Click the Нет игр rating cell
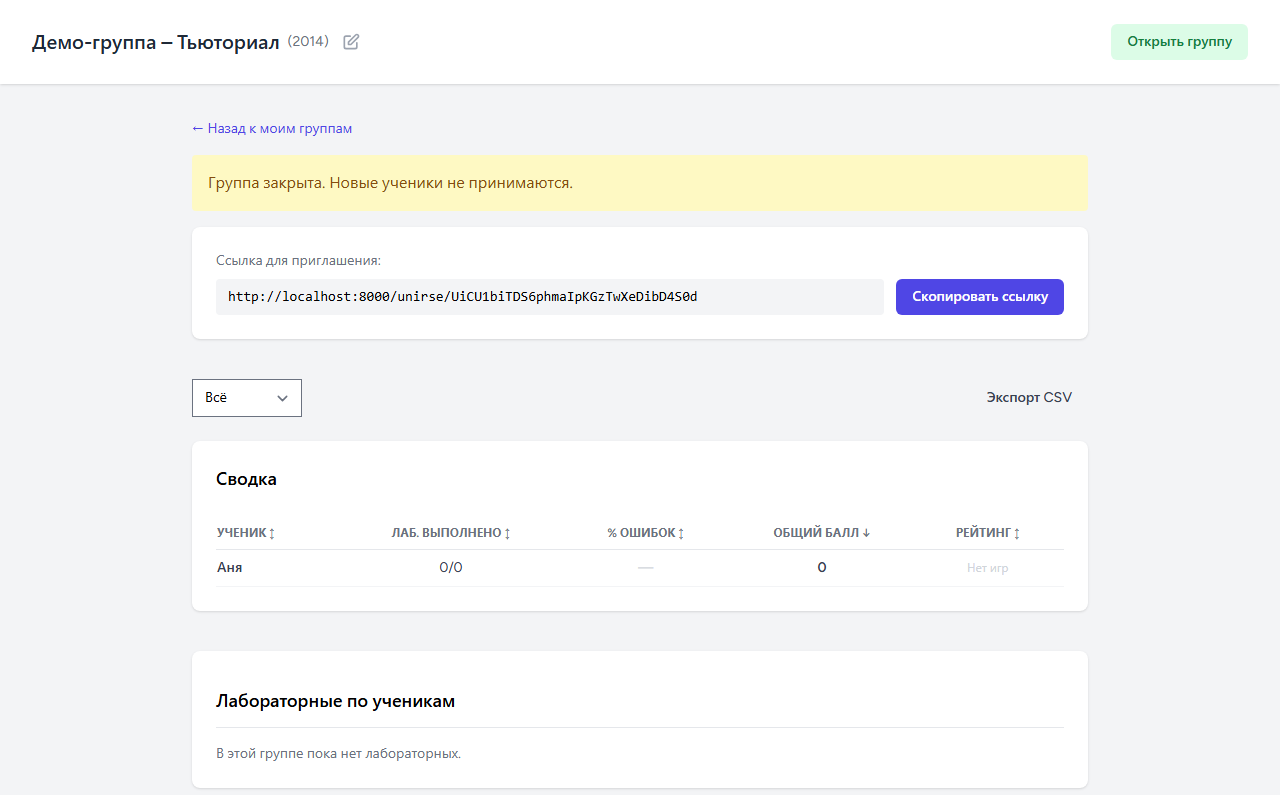 coord(987,568)
